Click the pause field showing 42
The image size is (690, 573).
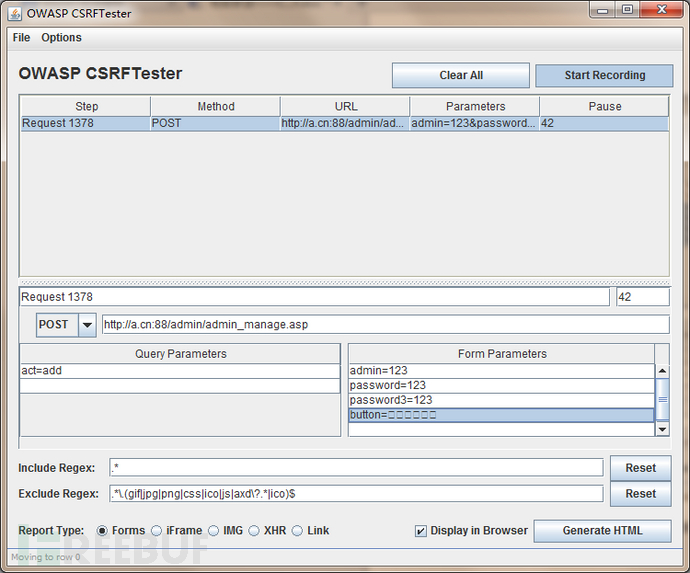pyautogui.click(x=643, y=297)
